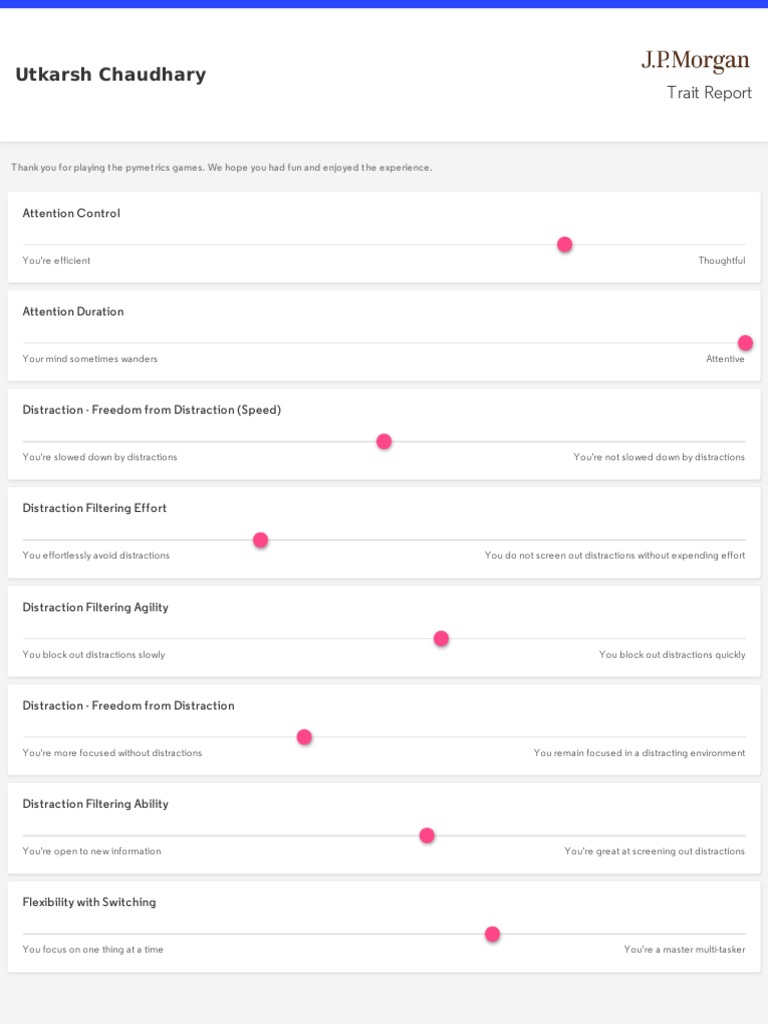Click the Distraction Filtering Ability slider dot

pyautogui.click(x=427, y=835)
